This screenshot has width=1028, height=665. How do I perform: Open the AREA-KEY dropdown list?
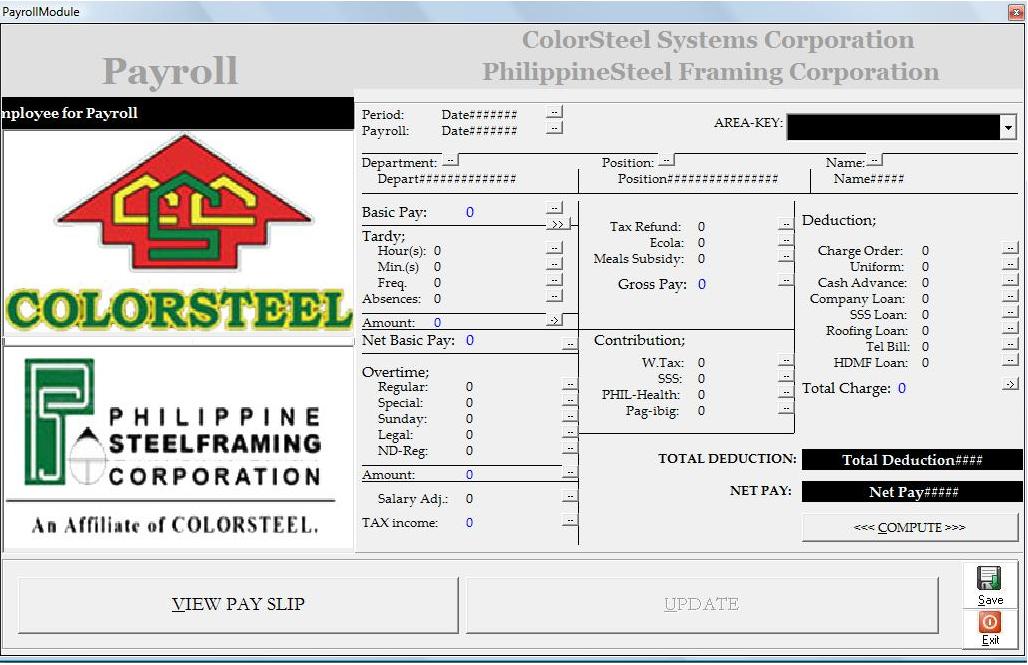1008,126
